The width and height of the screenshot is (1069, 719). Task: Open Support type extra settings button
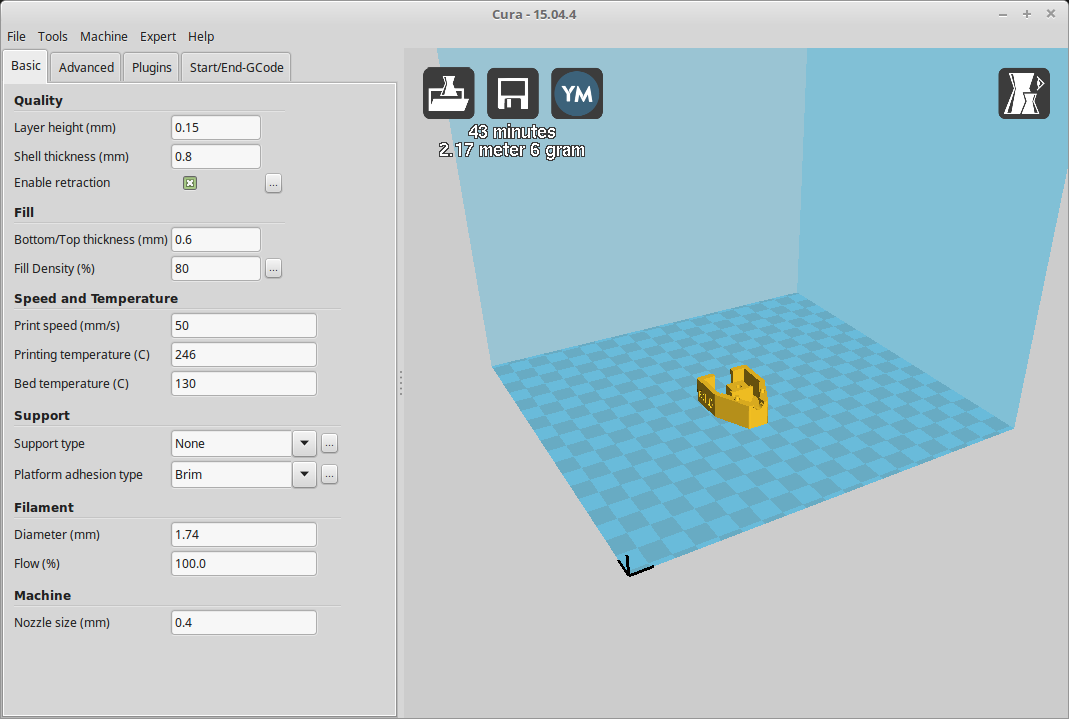(329, 444)
